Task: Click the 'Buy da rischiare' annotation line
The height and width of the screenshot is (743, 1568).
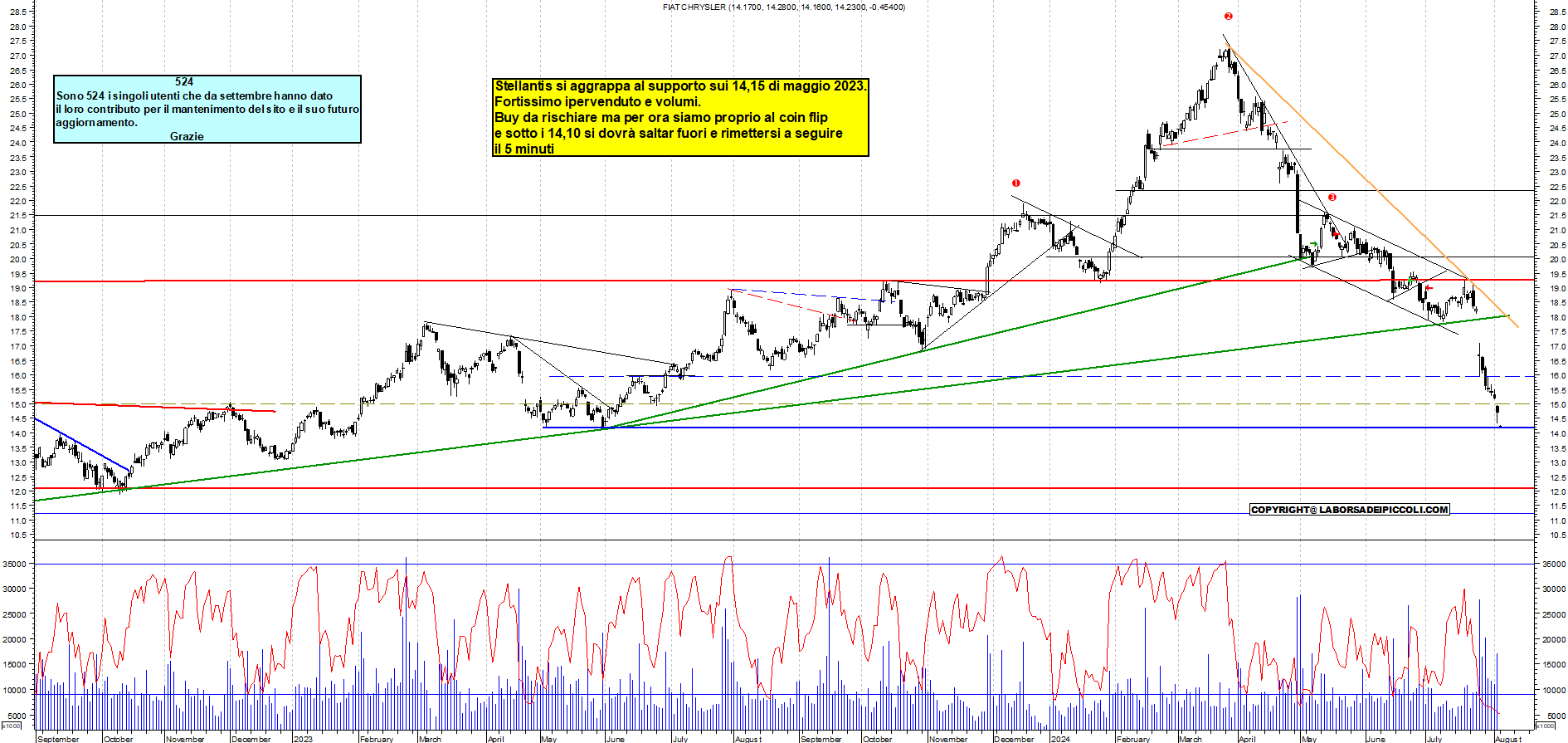Action: pyautogui.click(x=661, y=117)
